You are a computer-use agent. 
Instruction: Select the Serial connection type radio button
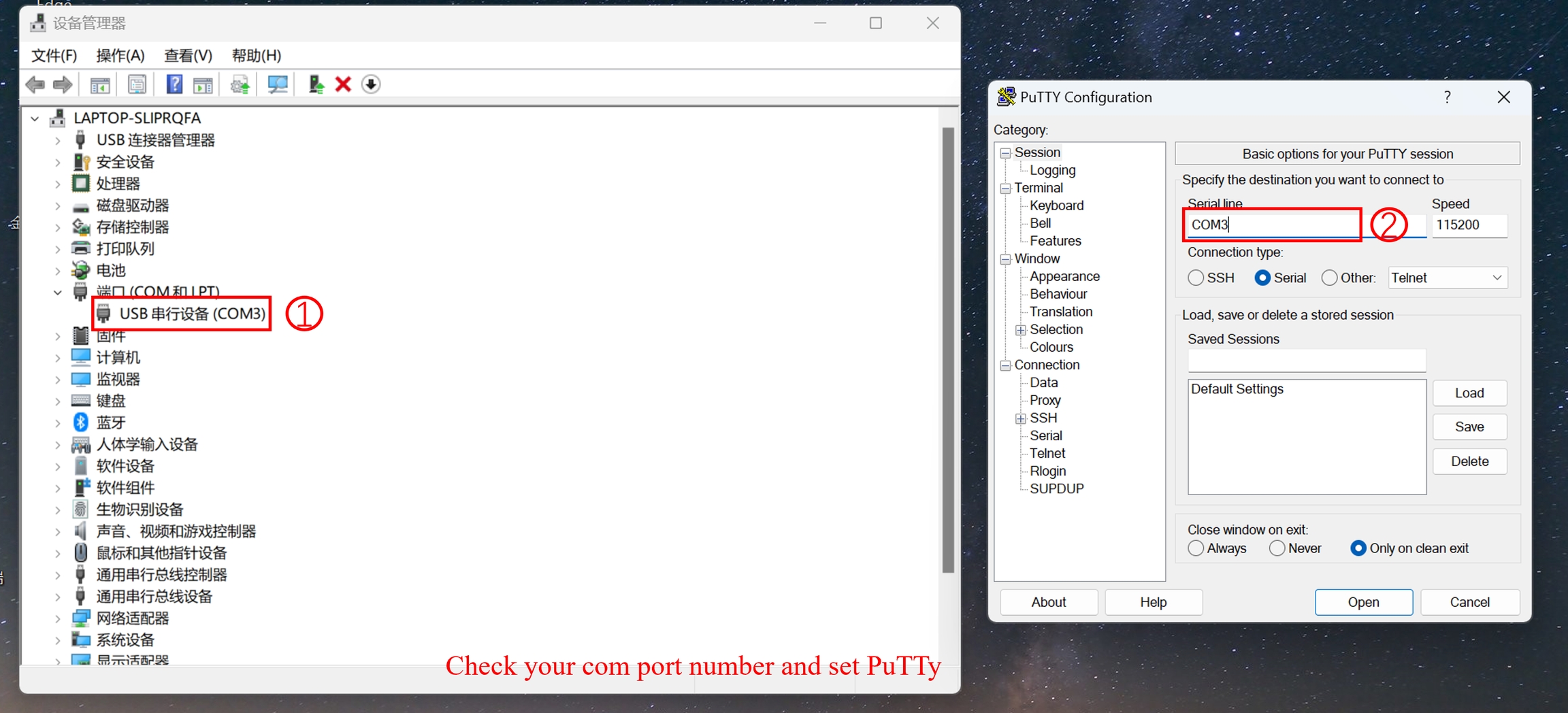[x=1262, y=278]
